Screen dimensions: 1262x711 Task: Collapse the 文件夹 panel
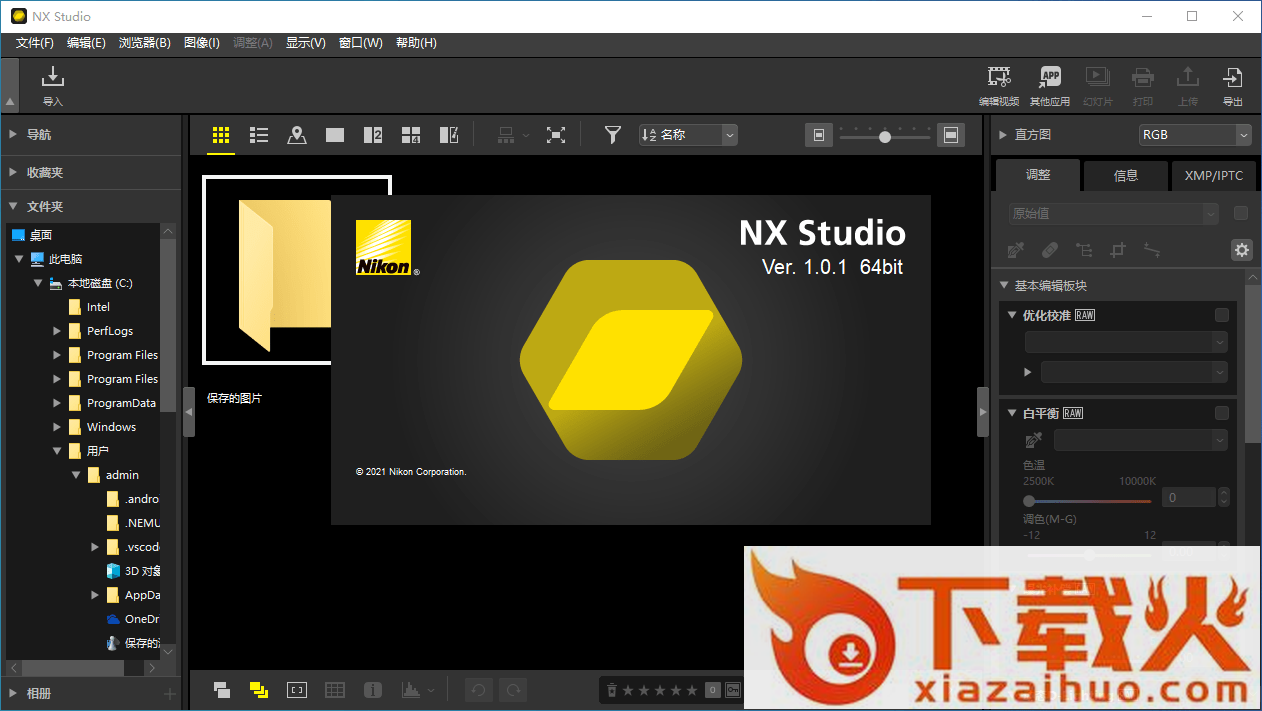click(x=13, y=206)
